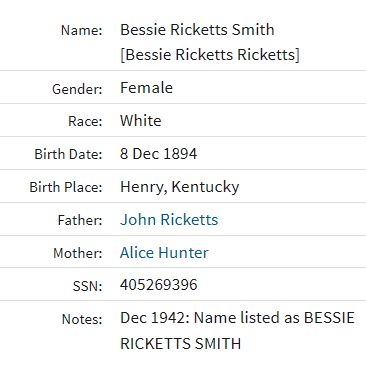Click the Race field label
The height and width of the screenshot is (365, 366).
(85, 121)
